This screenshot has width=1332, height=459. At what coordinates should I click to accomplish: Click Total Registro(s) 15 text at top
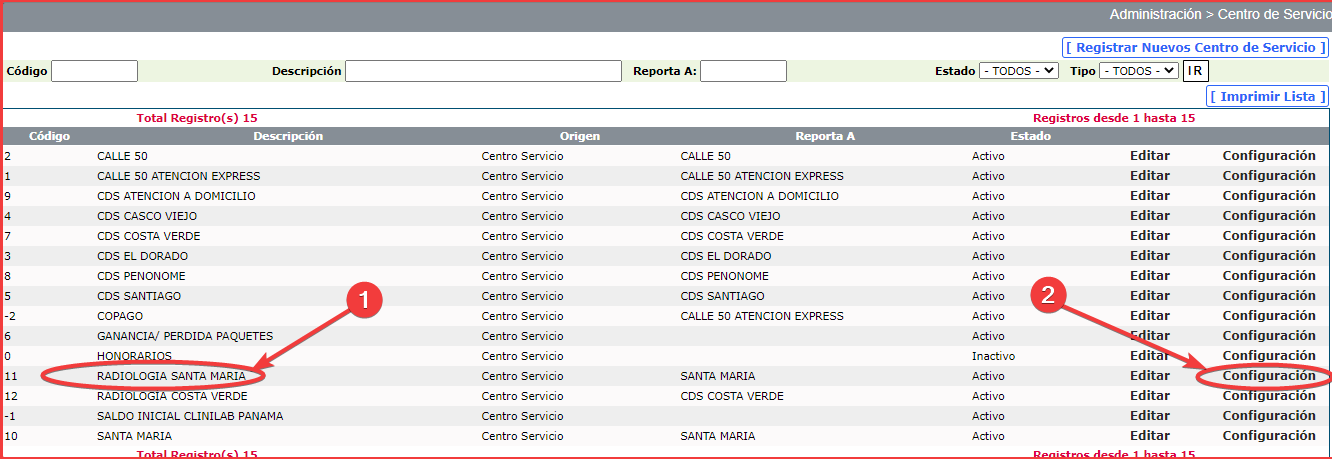click(197, 118)
